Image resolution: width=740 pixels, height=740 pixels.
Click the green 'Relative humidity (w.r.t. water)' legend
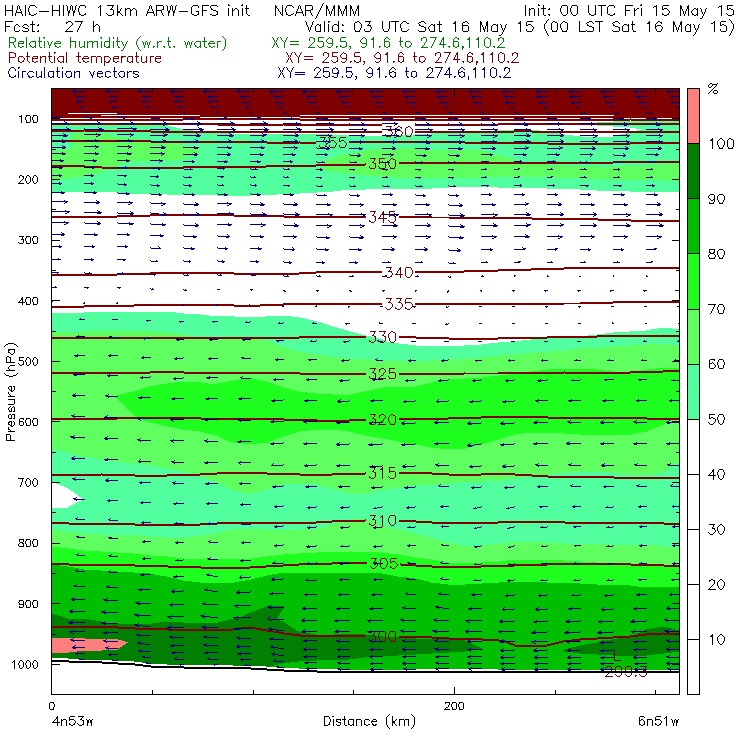pyautogui.click(x=118, y=43)
